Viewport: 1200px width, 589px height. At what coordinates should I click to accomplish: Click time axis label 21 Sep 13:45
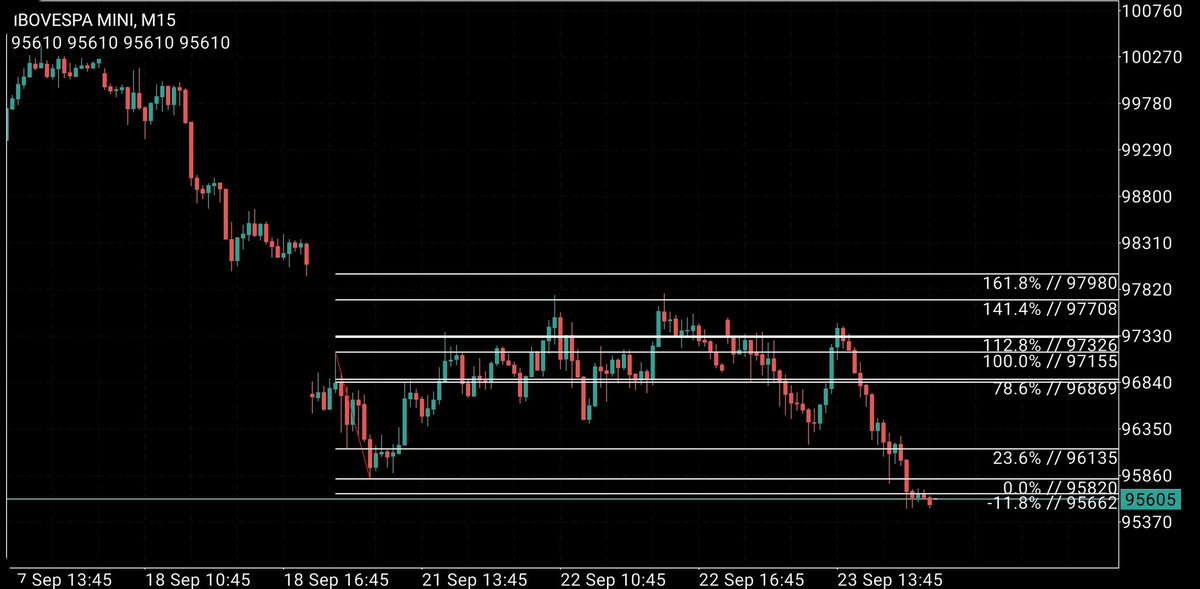[477, 579]
